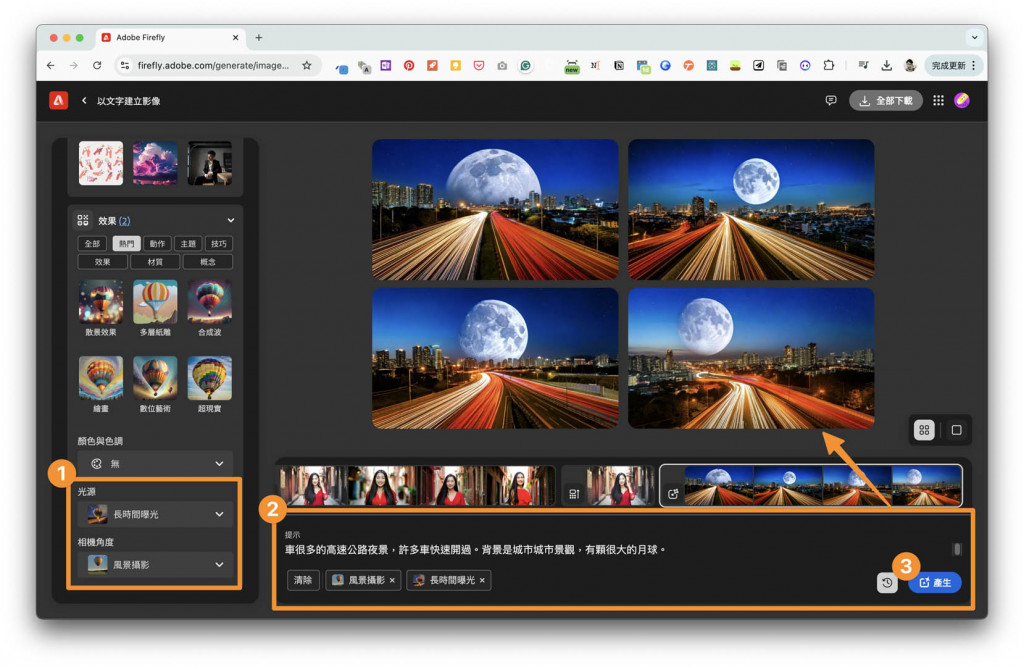This screenshot has width=1024, height=667.
Task: Switch to single image view
Action: point(956,430)
